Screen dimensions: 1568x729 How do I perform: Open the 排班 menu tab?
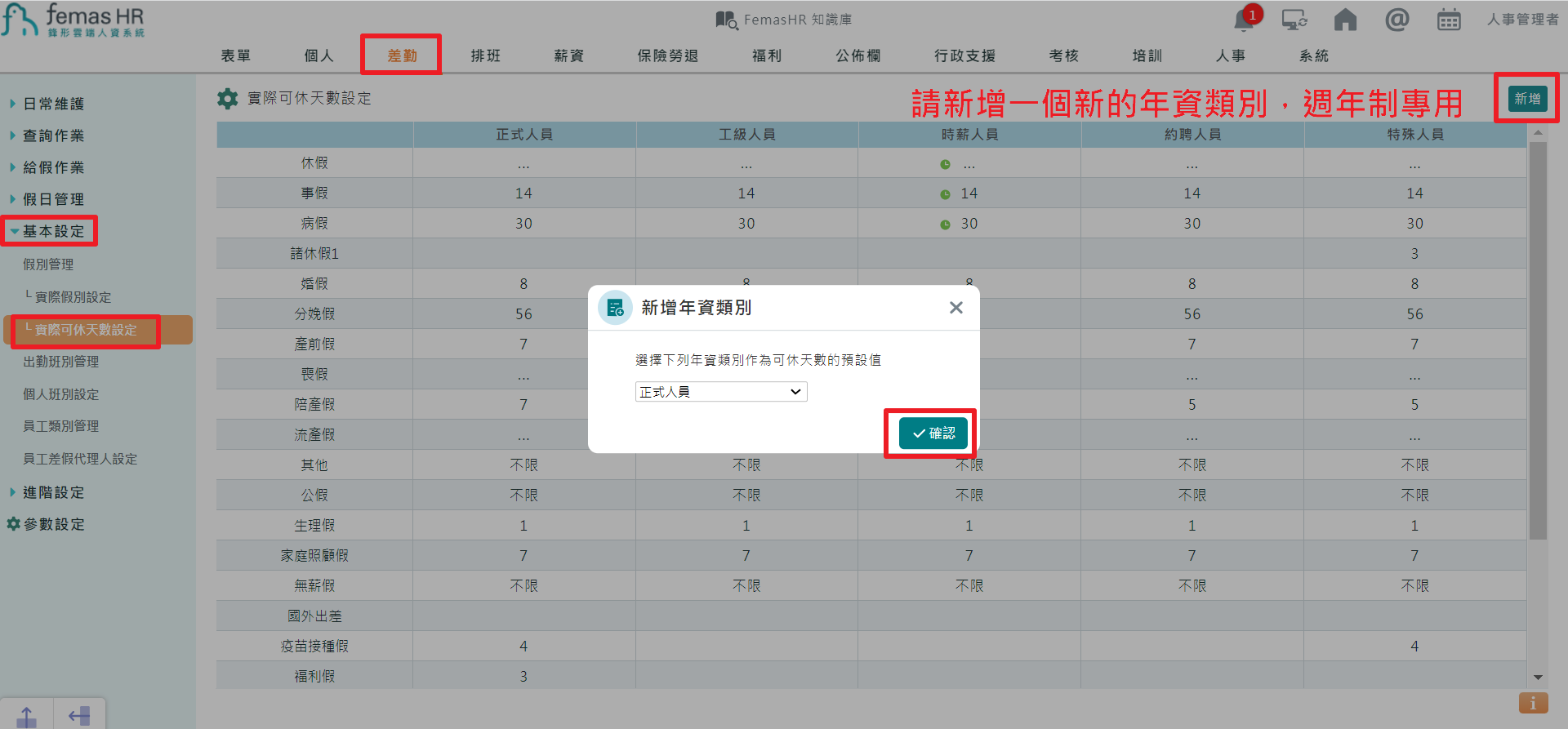[485, 56]
